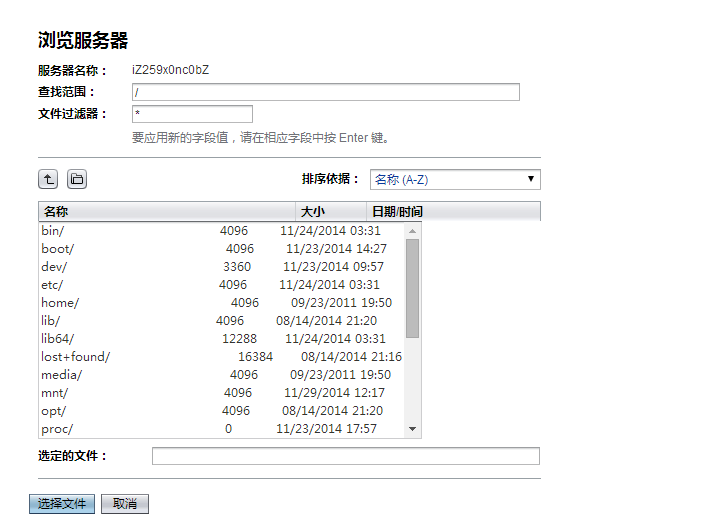This screenshot has height=528, width=701.
Task: Click the 取消 button
Action: pos(125,504)
